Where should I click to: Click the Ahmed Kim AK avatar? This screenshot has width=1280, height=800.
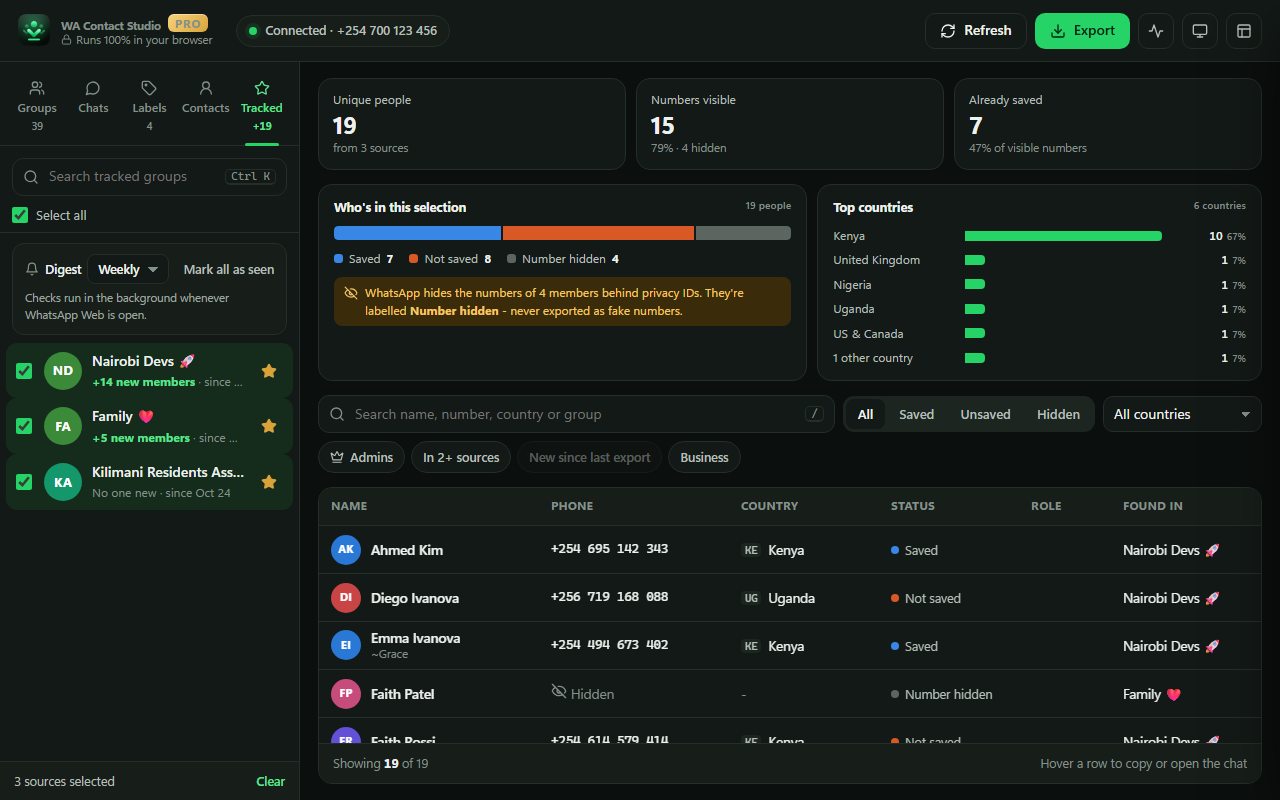[x=345, y=550]
